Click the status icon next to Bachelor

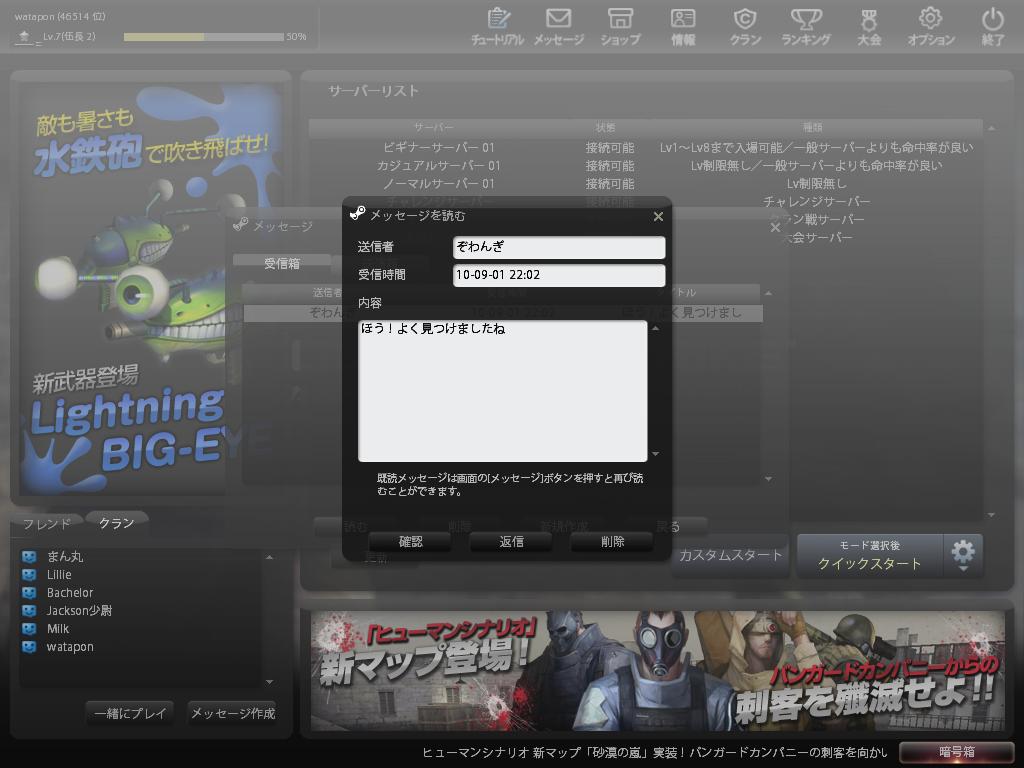tap(29, 592)
